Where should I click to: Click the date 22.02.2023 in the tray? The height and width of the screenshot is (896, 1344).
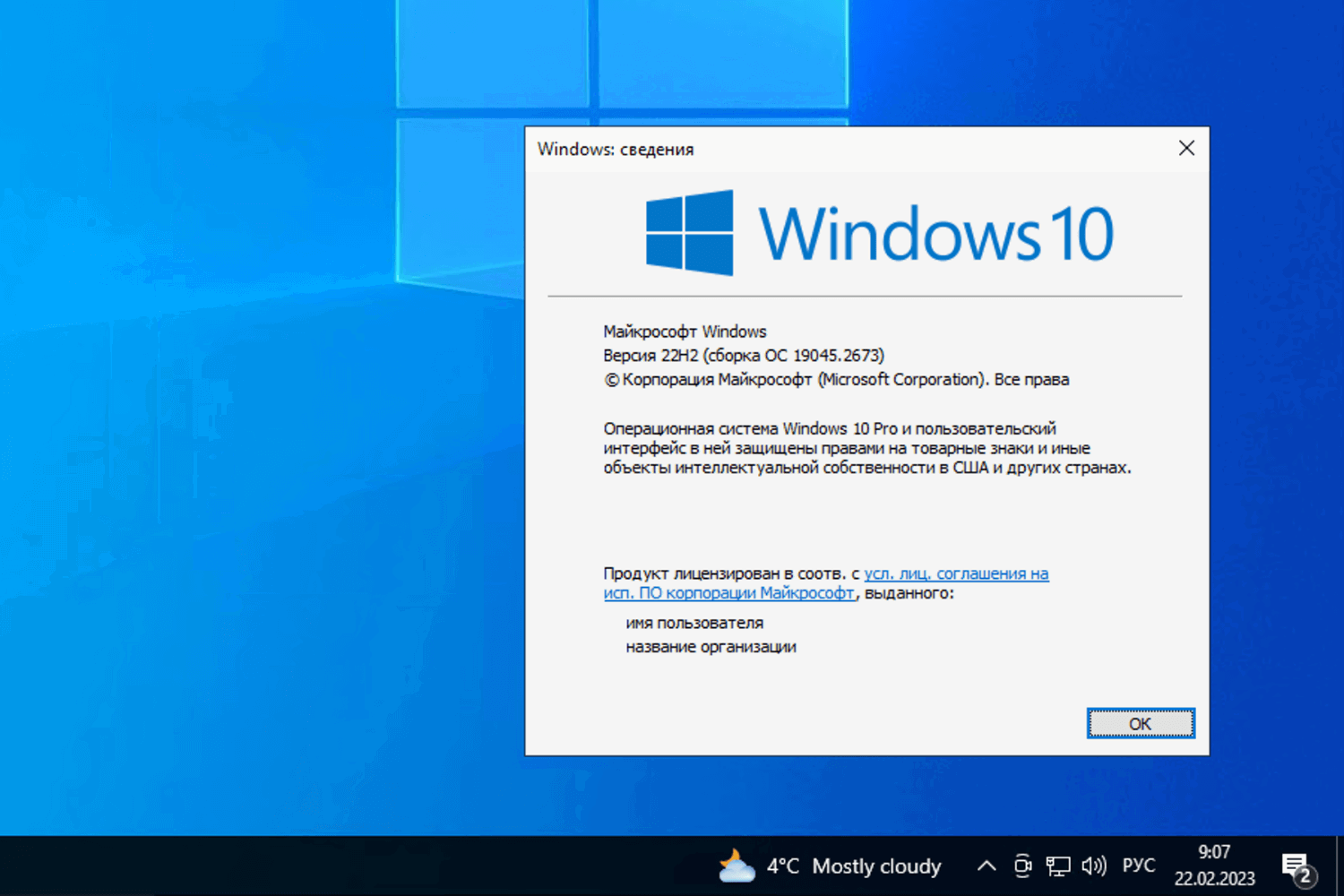[x=1215, y=879]
